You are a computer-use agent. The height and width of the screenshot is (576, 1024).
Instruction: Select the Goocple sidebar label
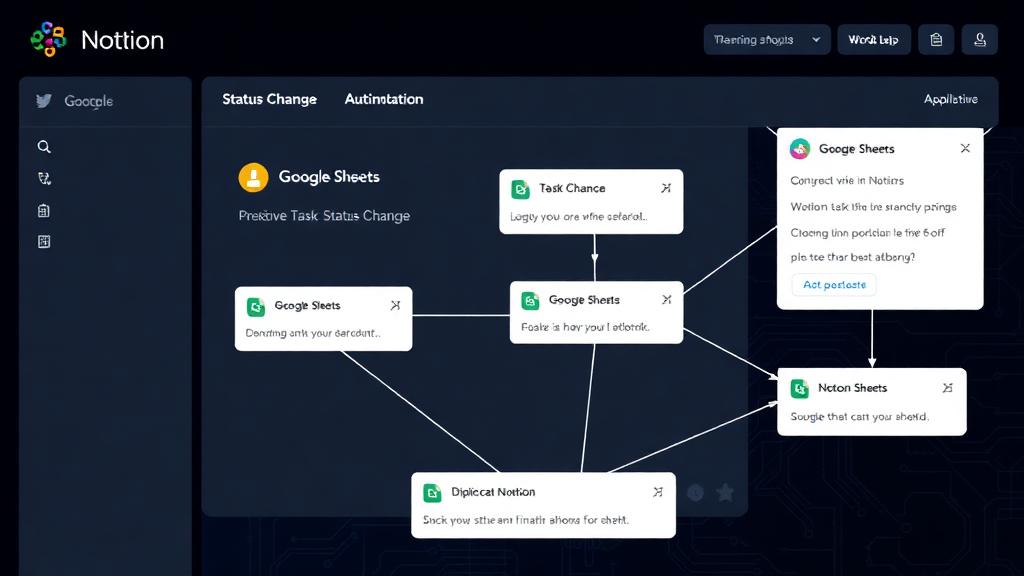click(x=88, y=101)
